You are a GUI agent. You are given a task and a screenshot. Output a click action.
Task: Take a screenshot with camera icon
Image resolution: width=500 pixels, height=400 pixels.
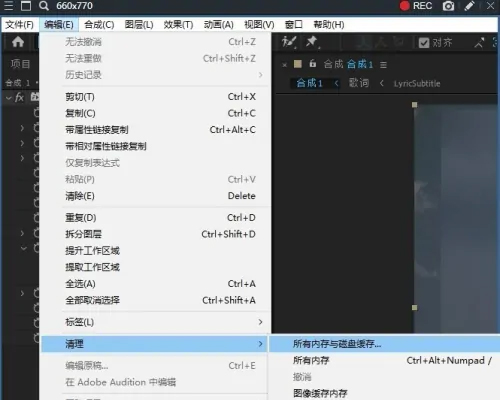pos(448,6)
